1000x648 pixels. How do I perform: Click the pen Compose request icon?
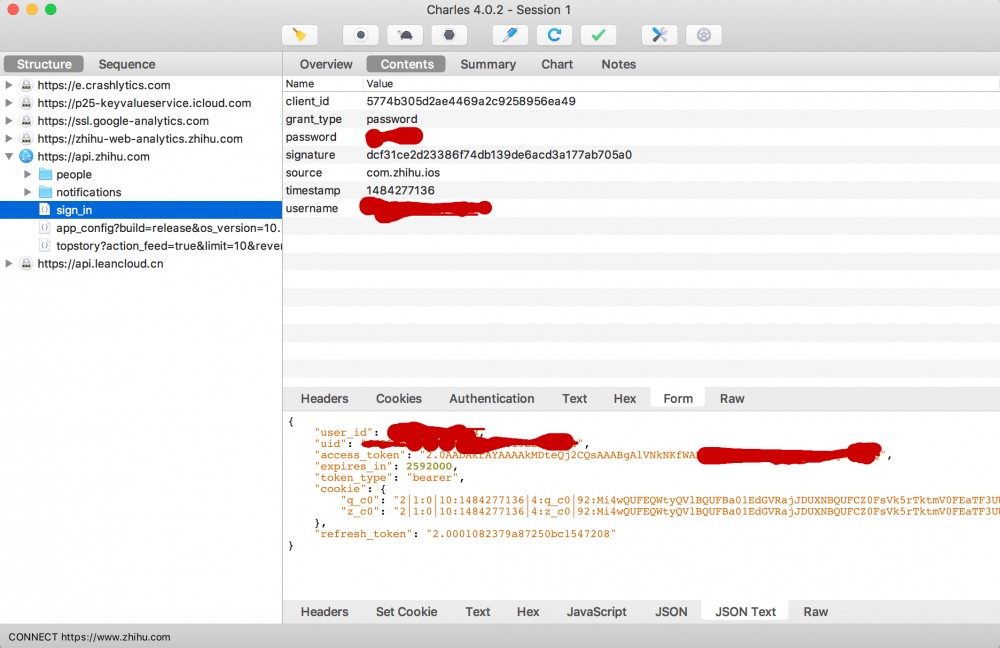(510, 35)
